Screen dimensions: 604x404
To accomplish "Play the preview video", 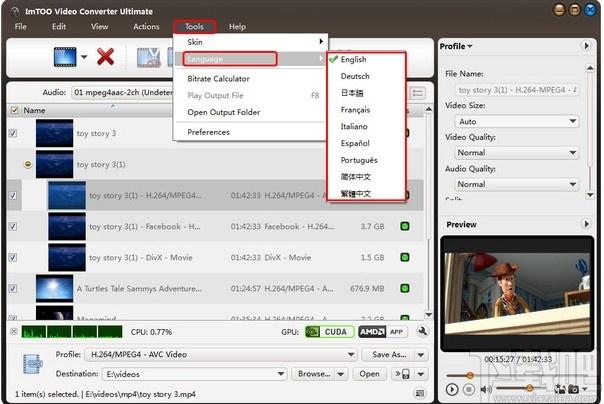I will 452,389.
